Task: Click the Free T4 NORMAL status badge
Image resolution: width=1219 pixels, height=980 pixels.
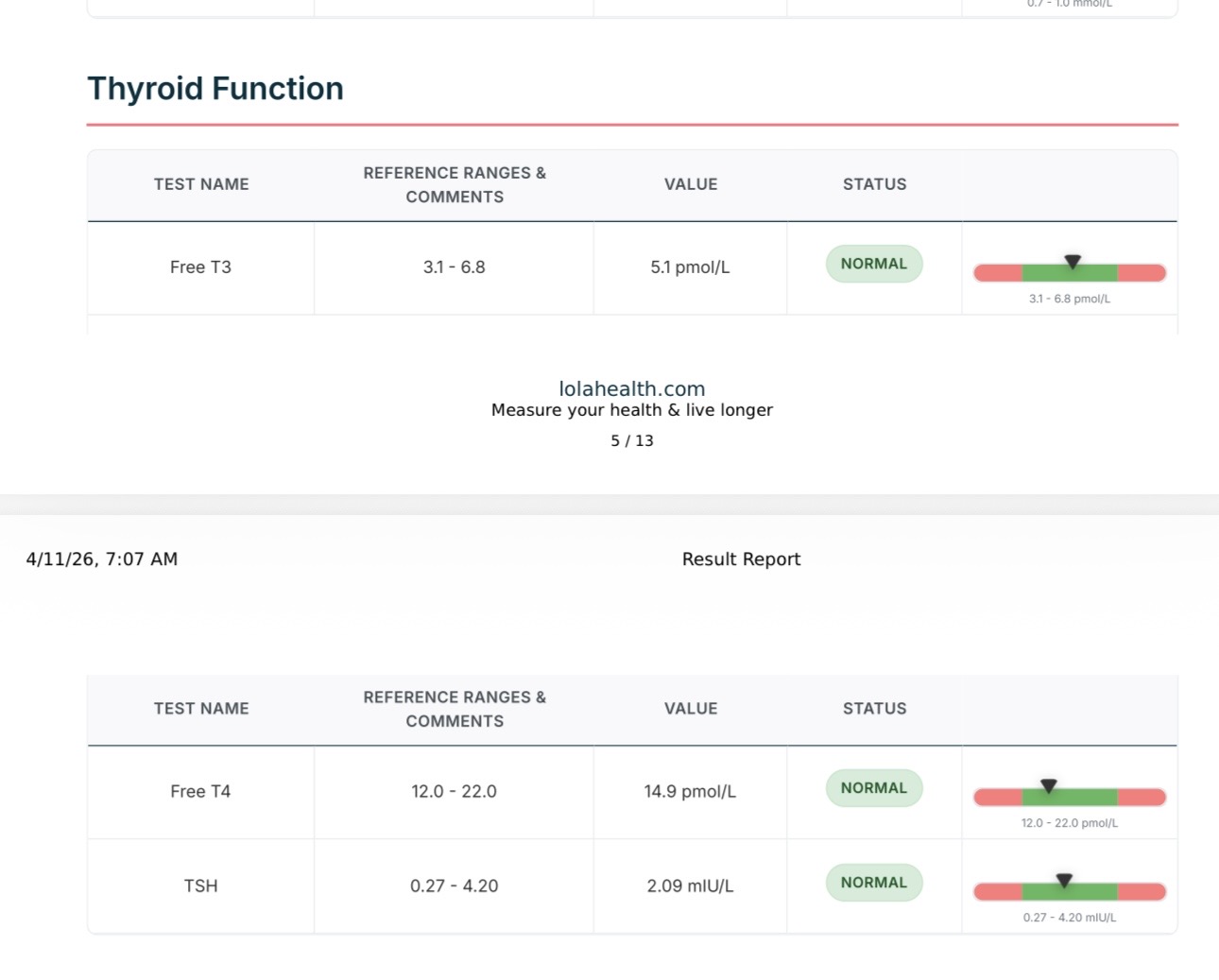Action: [873, 788]
